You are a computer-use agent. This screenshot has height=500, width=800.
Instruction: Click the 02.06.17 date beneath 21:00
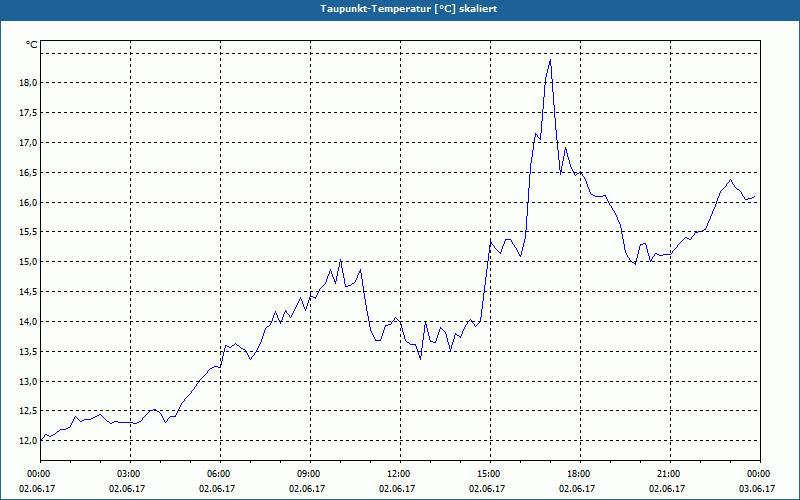coord(667,489)
